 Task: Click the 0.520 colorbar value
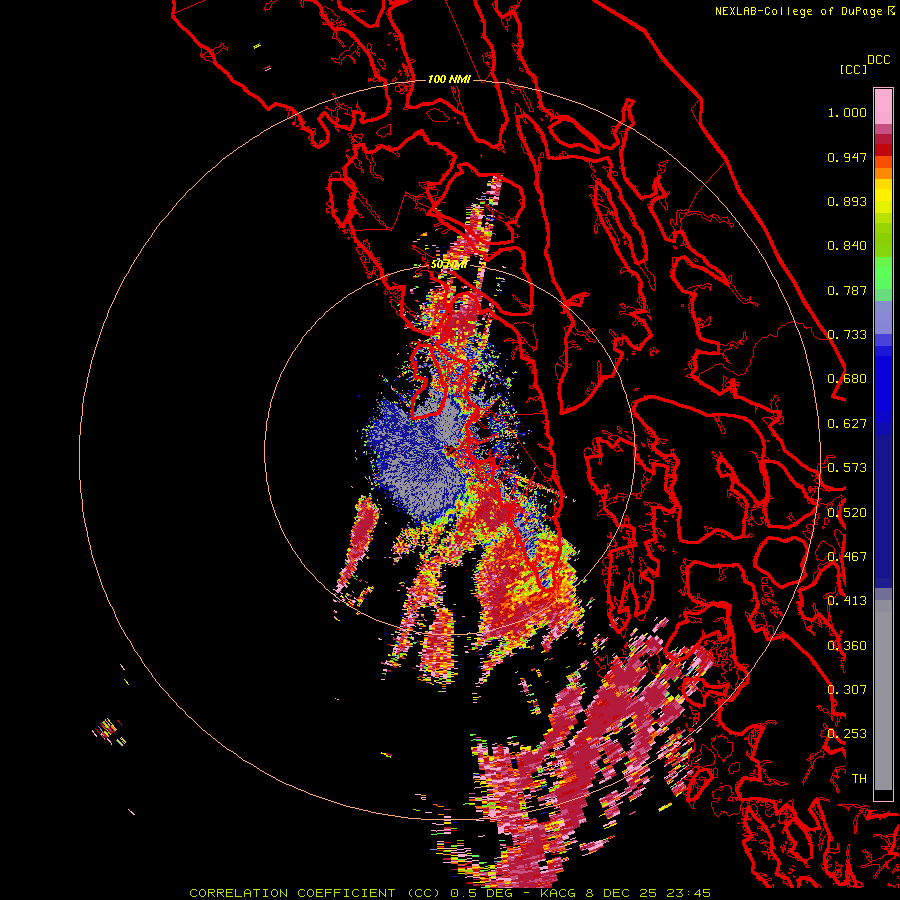847,513
